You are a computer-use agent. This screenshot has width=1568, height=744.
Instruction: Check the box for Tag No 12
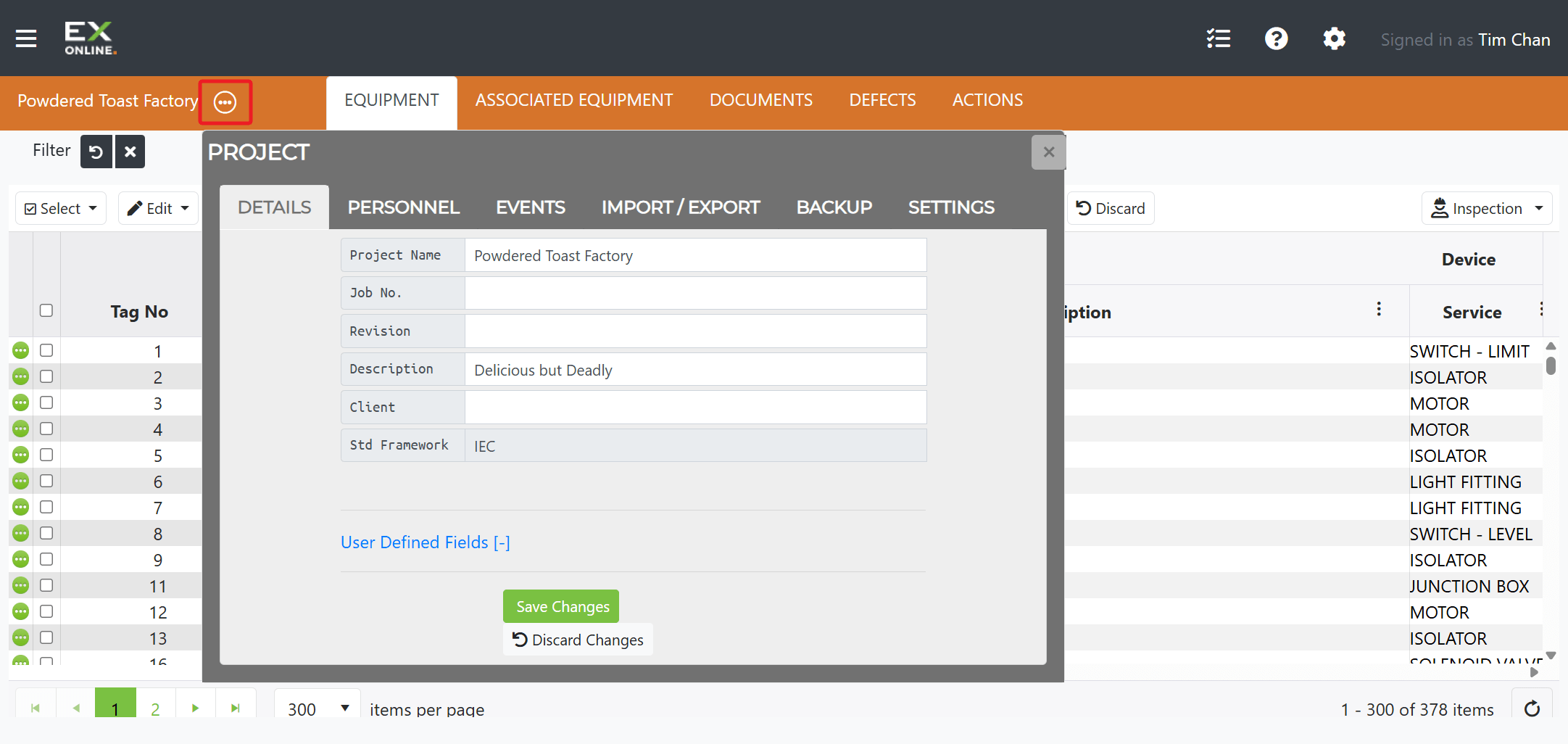click(46, 611)
